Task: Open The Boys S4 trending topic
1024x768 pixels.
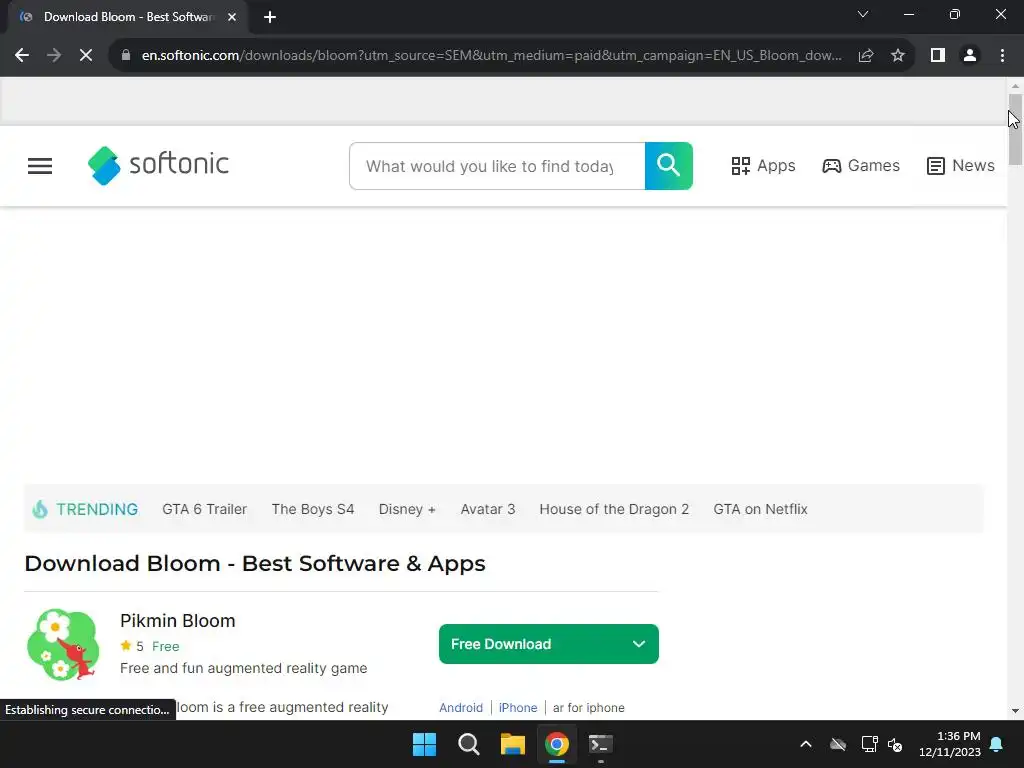Action: [x=313, y=509]
